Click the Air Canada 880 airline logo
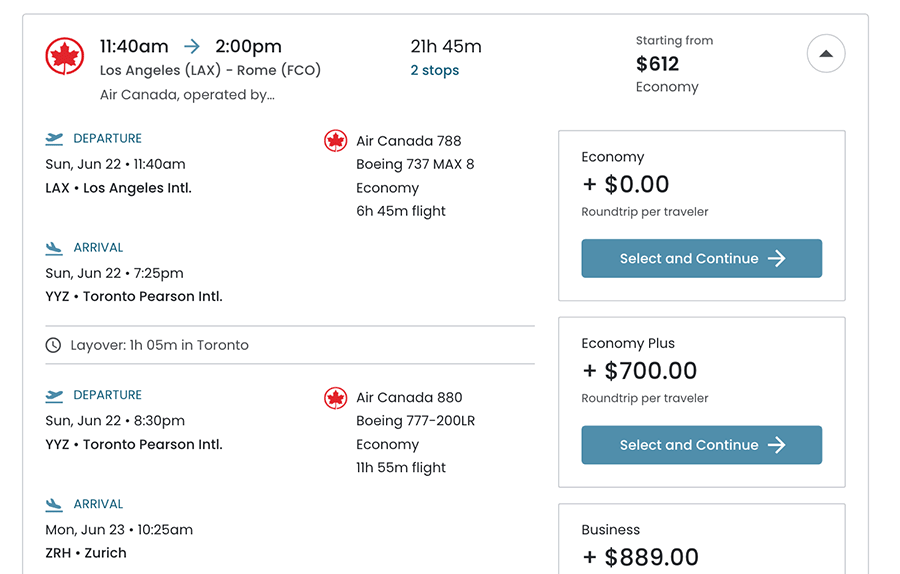This screenshot has height=574, width=900. pos(336,398)
